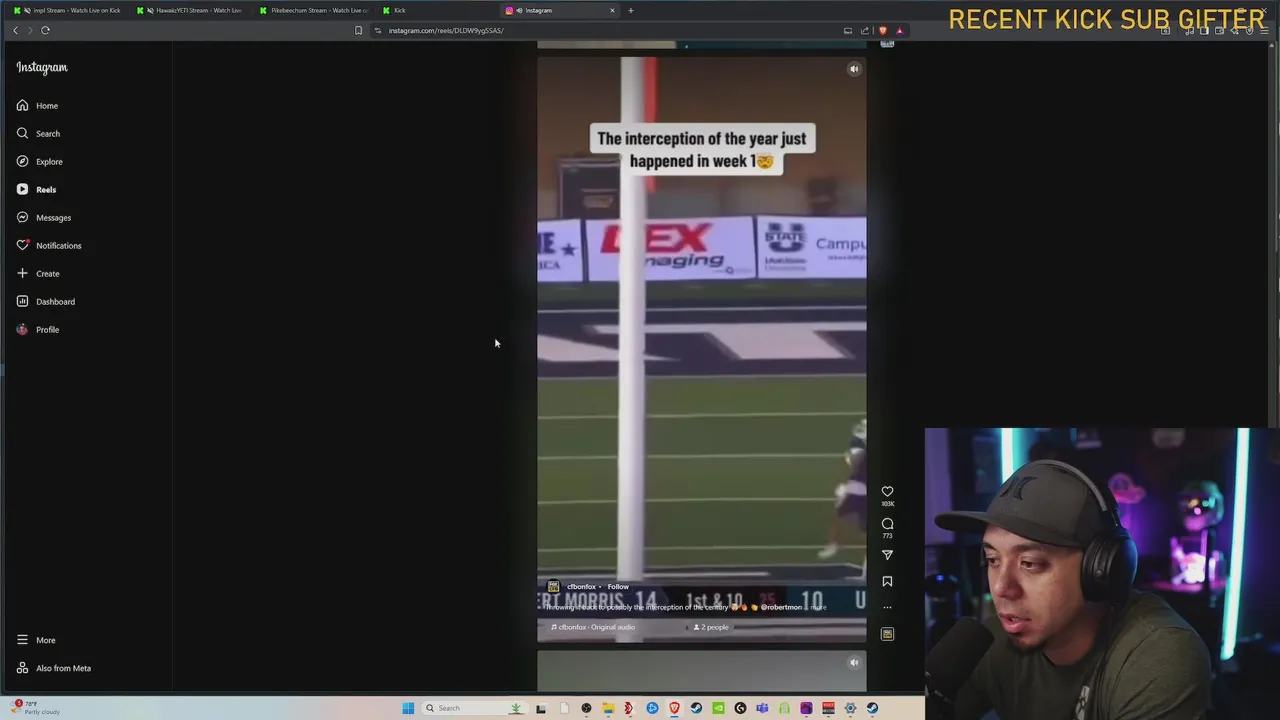Open Notifications in the sidebar

click(x=48, y=245)
